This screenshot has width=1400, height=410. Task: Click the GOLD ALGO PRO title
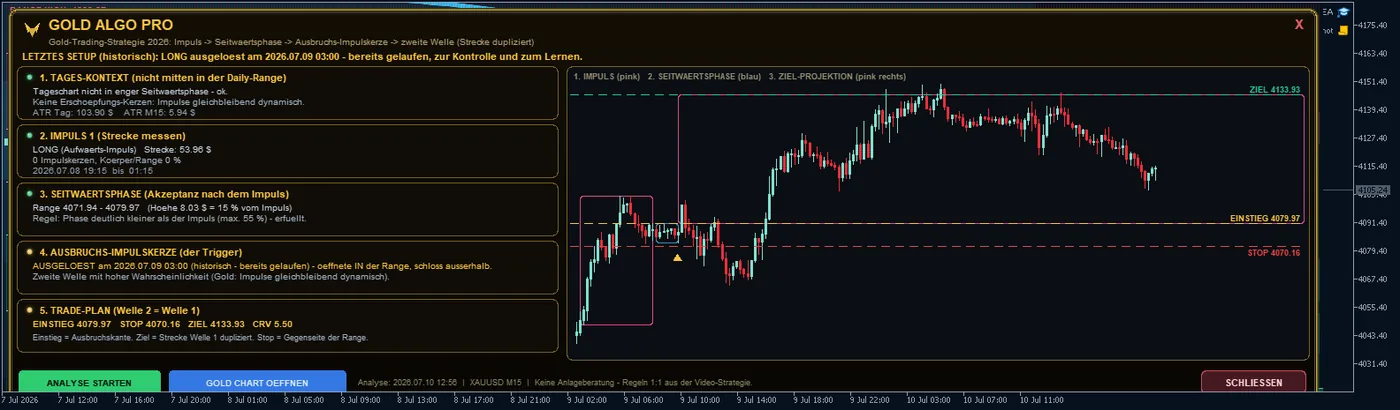(x=110, y=25)
